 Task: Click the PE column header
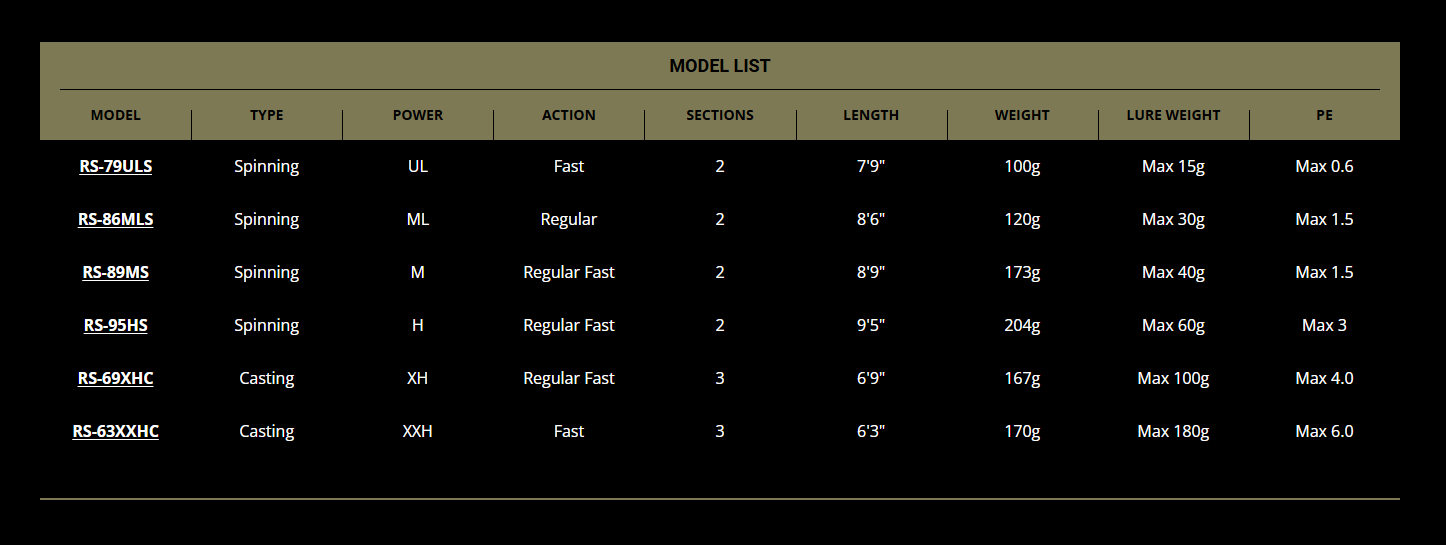(x=1324, y=115)
